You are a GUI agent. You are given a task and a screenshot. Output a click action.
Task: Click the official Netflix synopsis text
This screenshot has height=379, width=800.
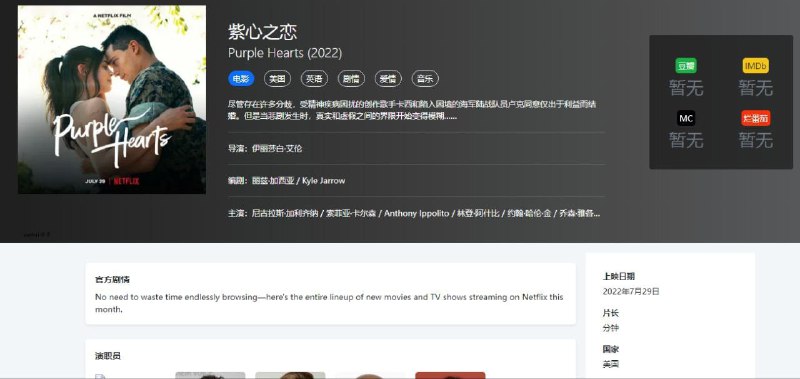coord(329,303)
